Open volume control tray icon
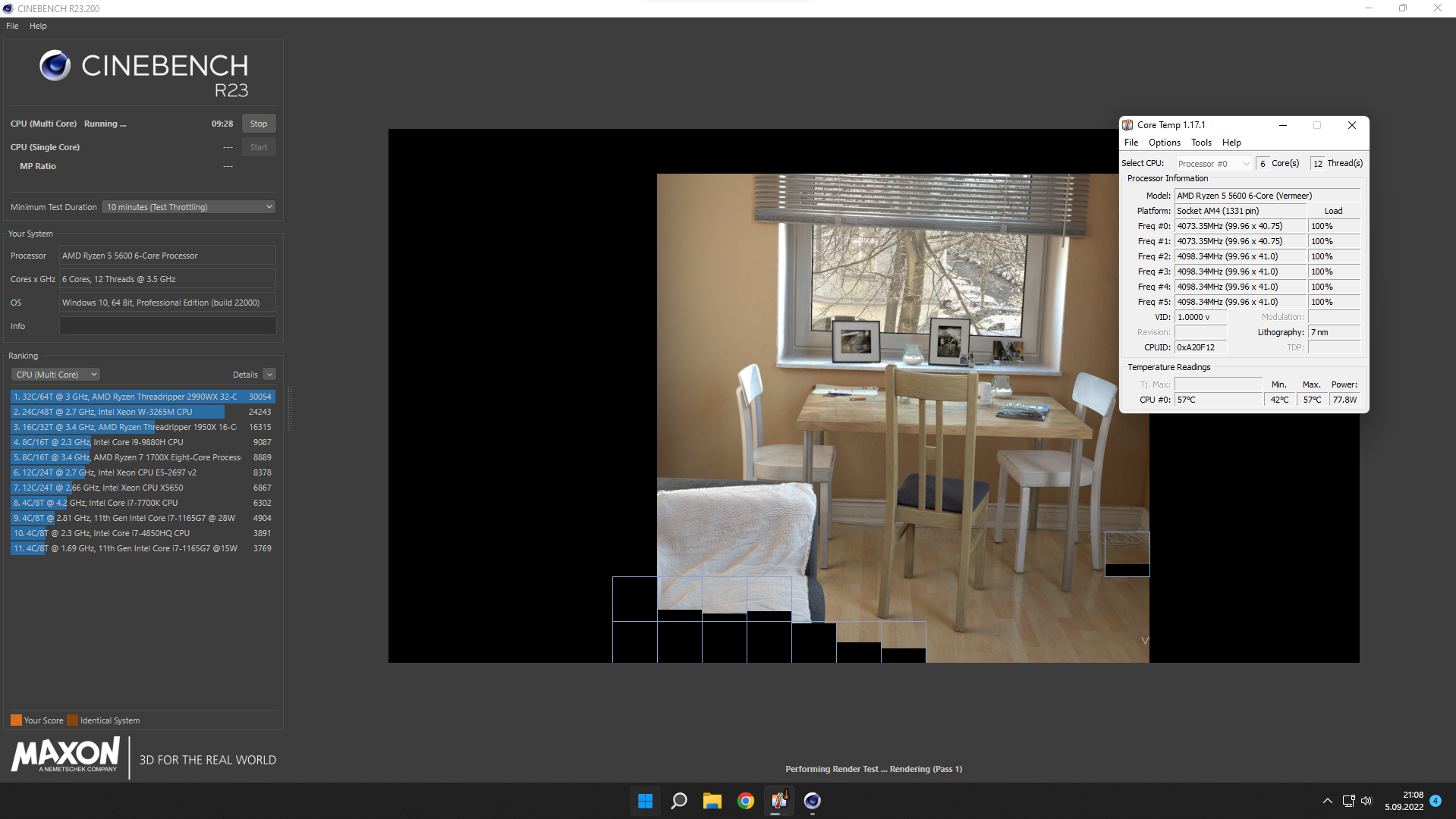The height and width of the screenshot is (819, 1456). [1366, 801]
